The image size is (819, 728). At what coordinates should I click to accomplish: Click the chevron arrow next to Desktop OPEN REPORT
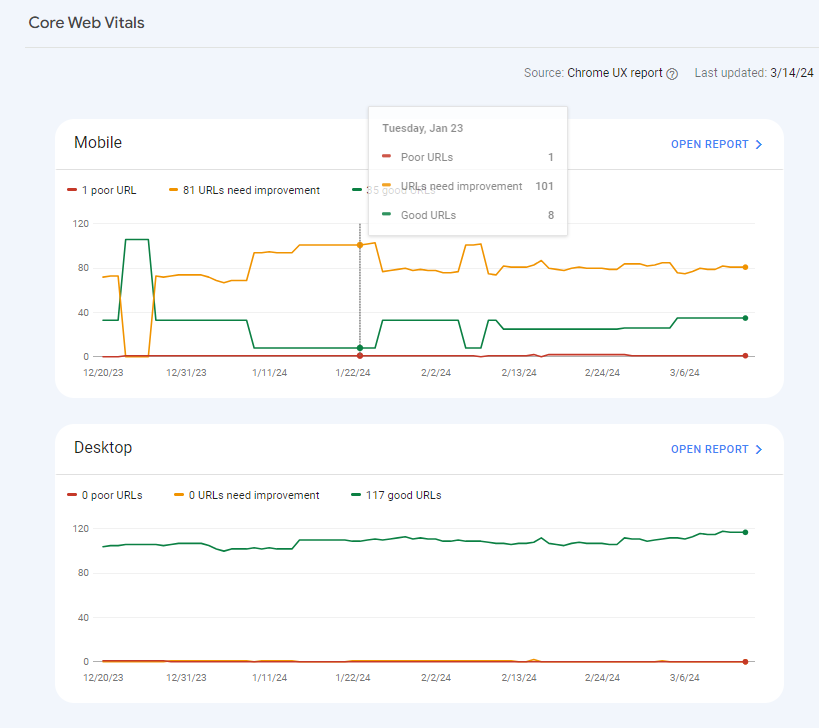759,450
